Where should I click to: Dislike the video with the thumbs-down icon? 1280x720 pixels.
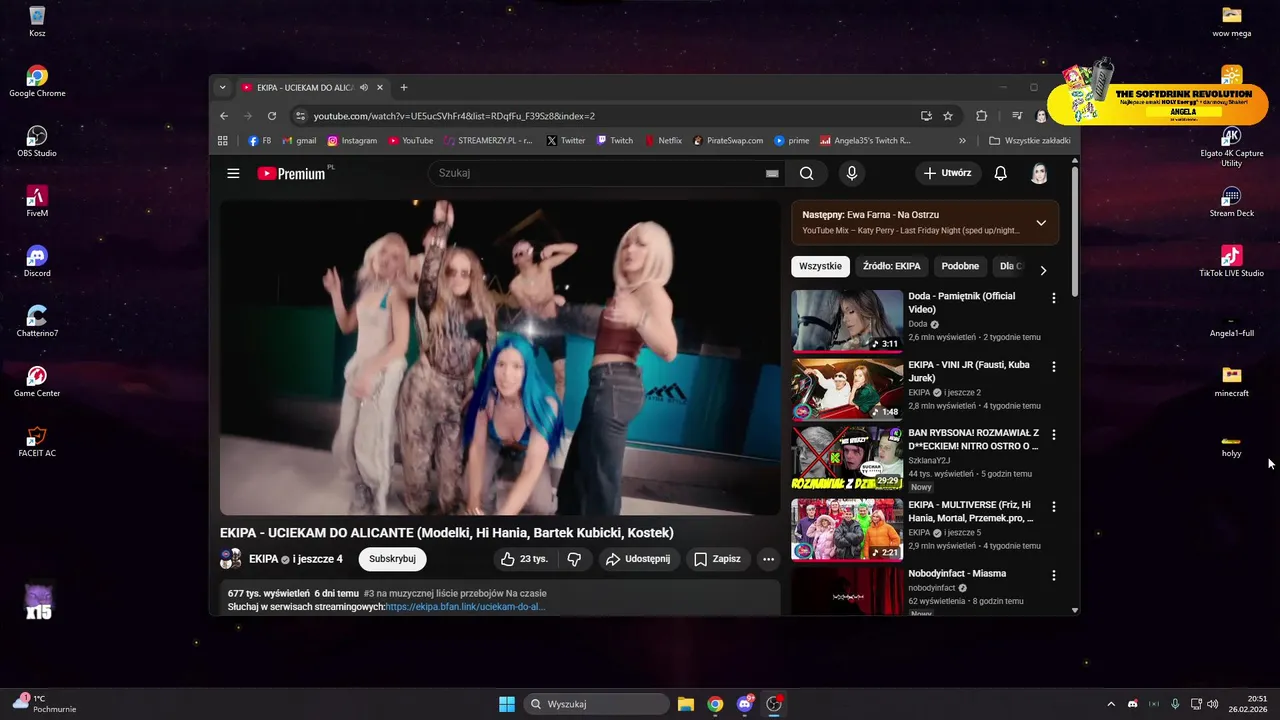[574, 559]
